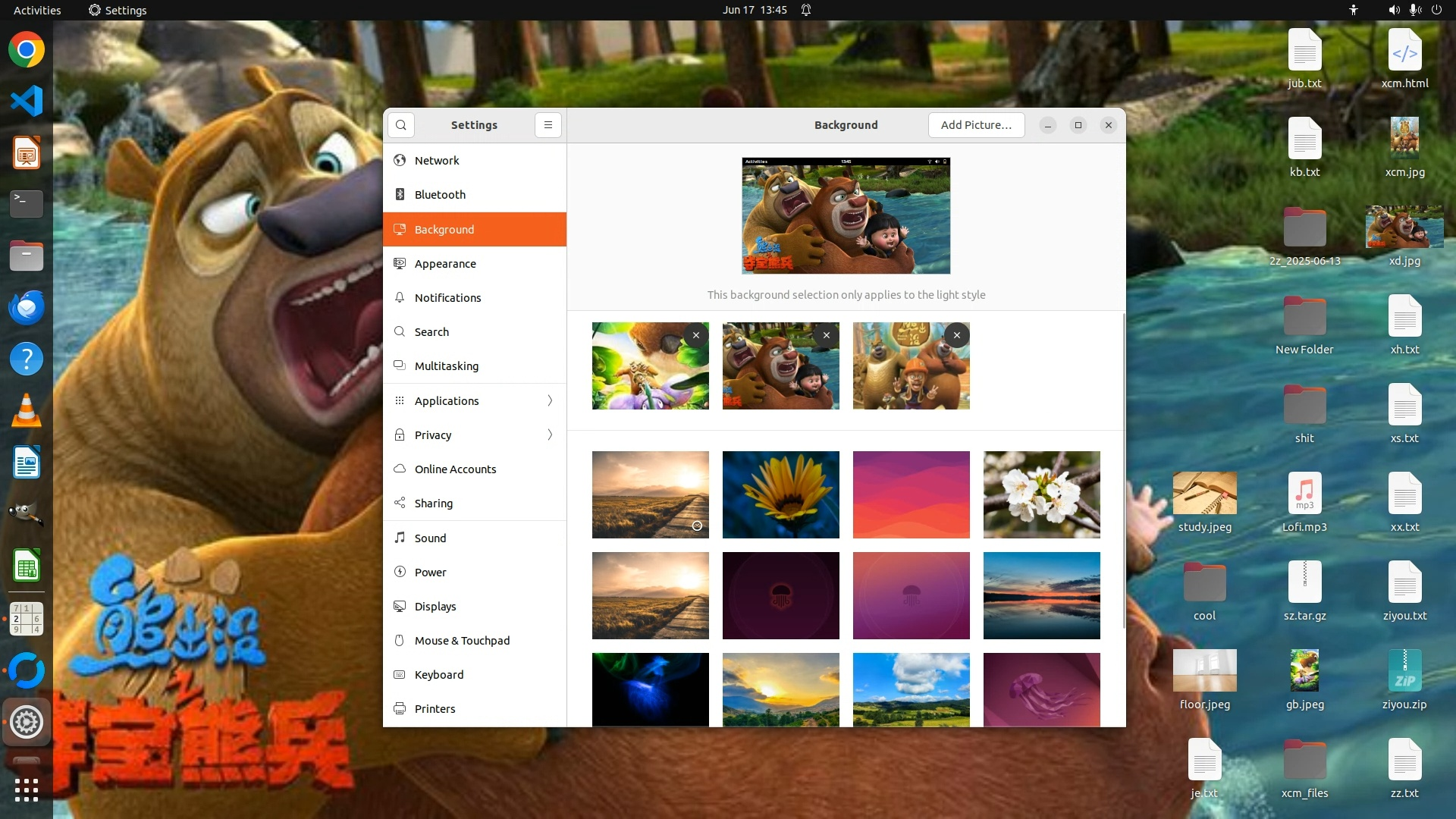Image resolution: width=1456 pixels, height=819 pixels.
Task: Show Applications grid at dock bottom
Action: click(27, 789)
